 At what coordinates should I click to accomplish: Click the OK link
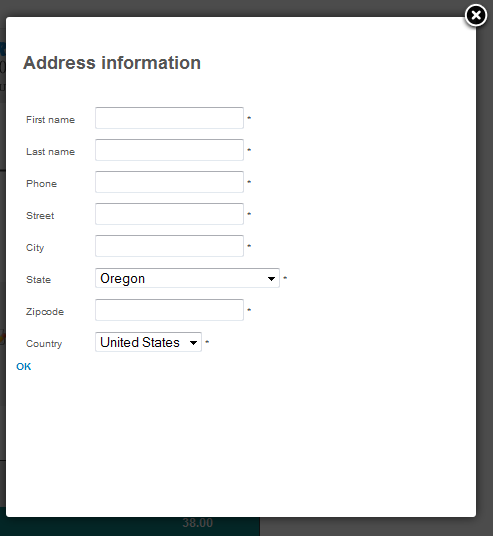(x=24, y=366)
